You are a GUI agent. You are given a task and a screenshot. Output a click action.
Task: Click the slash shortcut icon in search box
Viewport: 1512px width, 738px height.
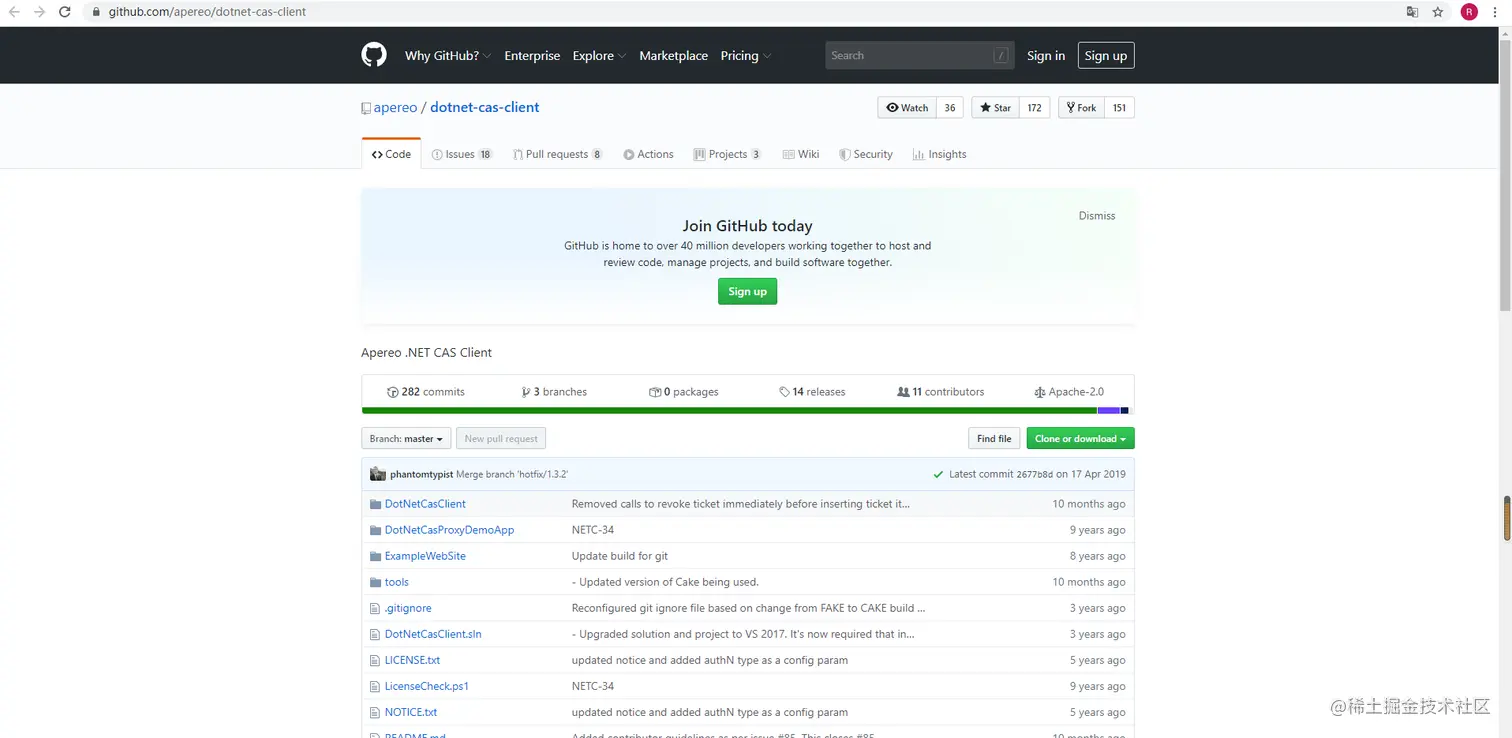click(1001, 56)
